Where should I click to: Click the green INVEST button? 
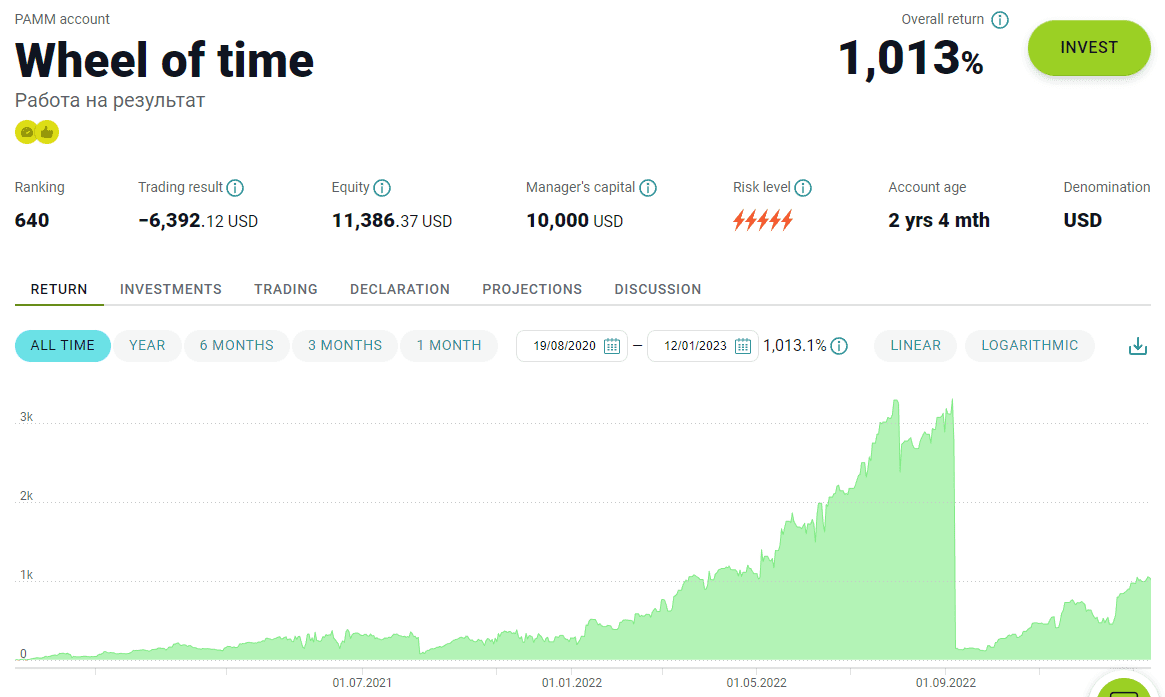pos(1088,48)
